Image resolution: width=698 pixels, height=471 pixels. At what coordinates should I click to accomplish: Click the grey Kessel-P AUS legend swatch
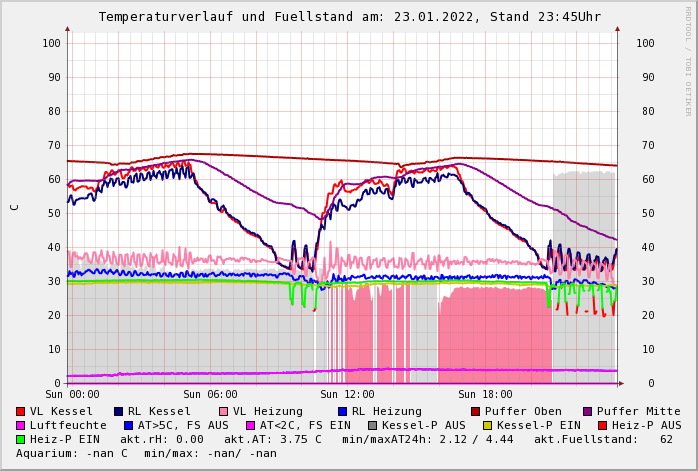373,426
